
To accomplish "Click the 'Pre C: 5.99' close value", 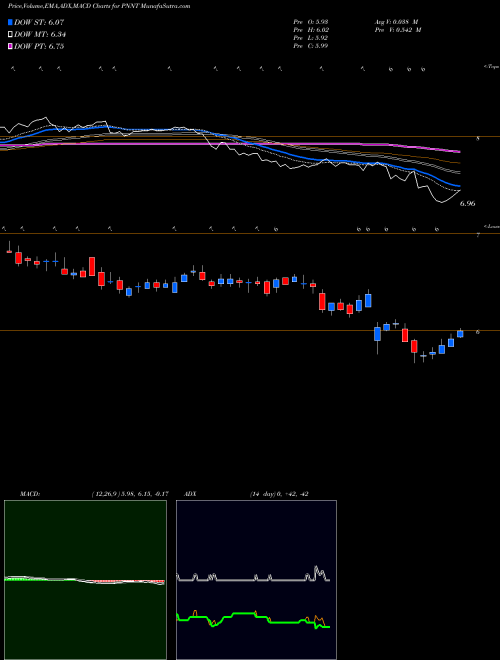I will coord(311,46).
